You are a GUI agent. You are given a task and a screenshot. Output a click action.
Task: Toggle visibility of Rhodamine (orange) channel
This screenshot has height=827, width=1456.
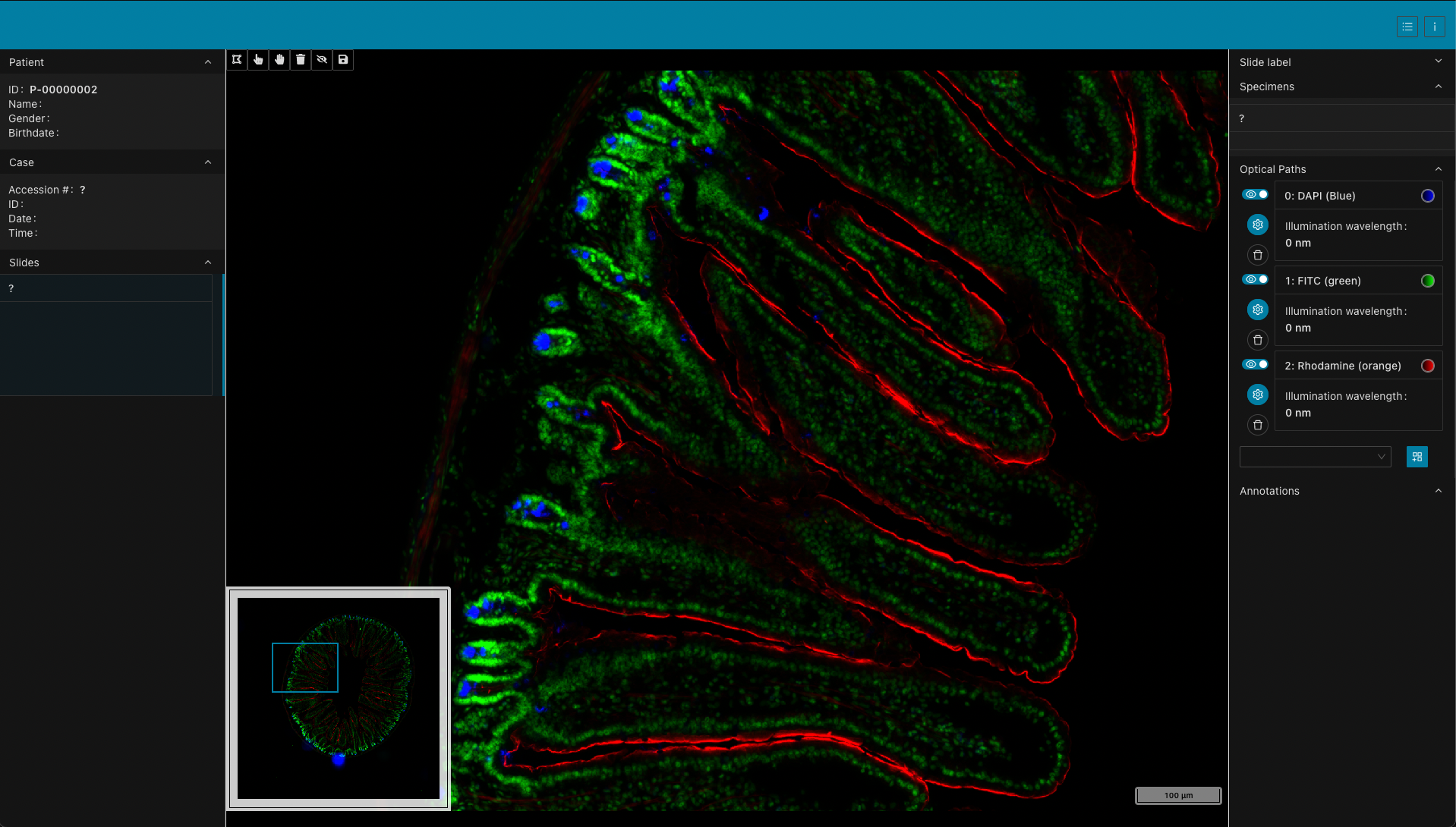[x=1255, y=365]
